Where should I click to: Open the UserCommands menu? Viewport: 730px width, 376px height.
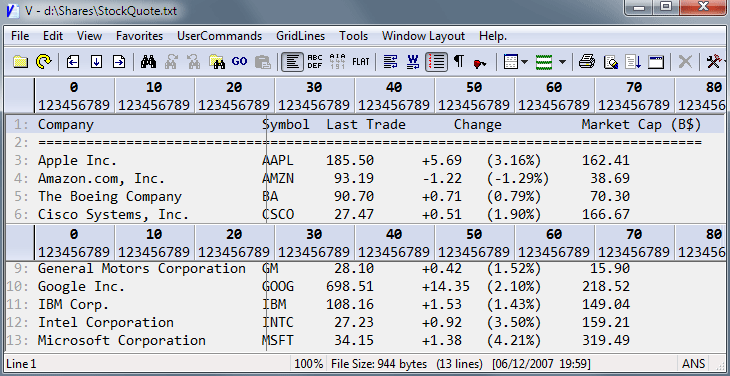point(220,36)
